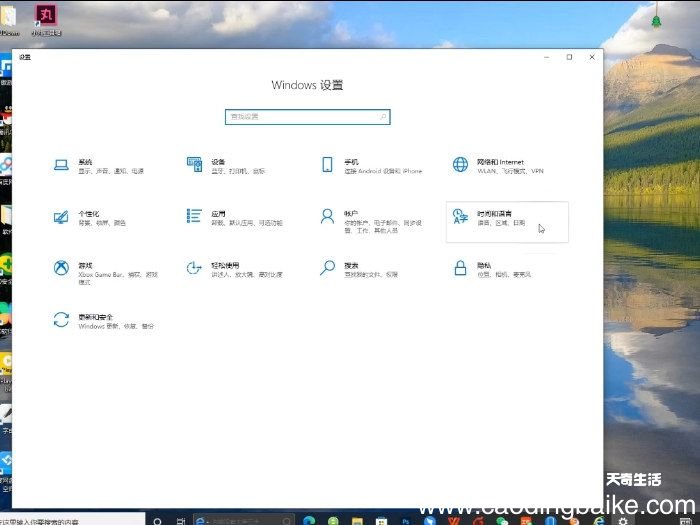Screen dimensions: 700x525
Task: Open Update & Security (更新和安全) category
Action: 104,321
